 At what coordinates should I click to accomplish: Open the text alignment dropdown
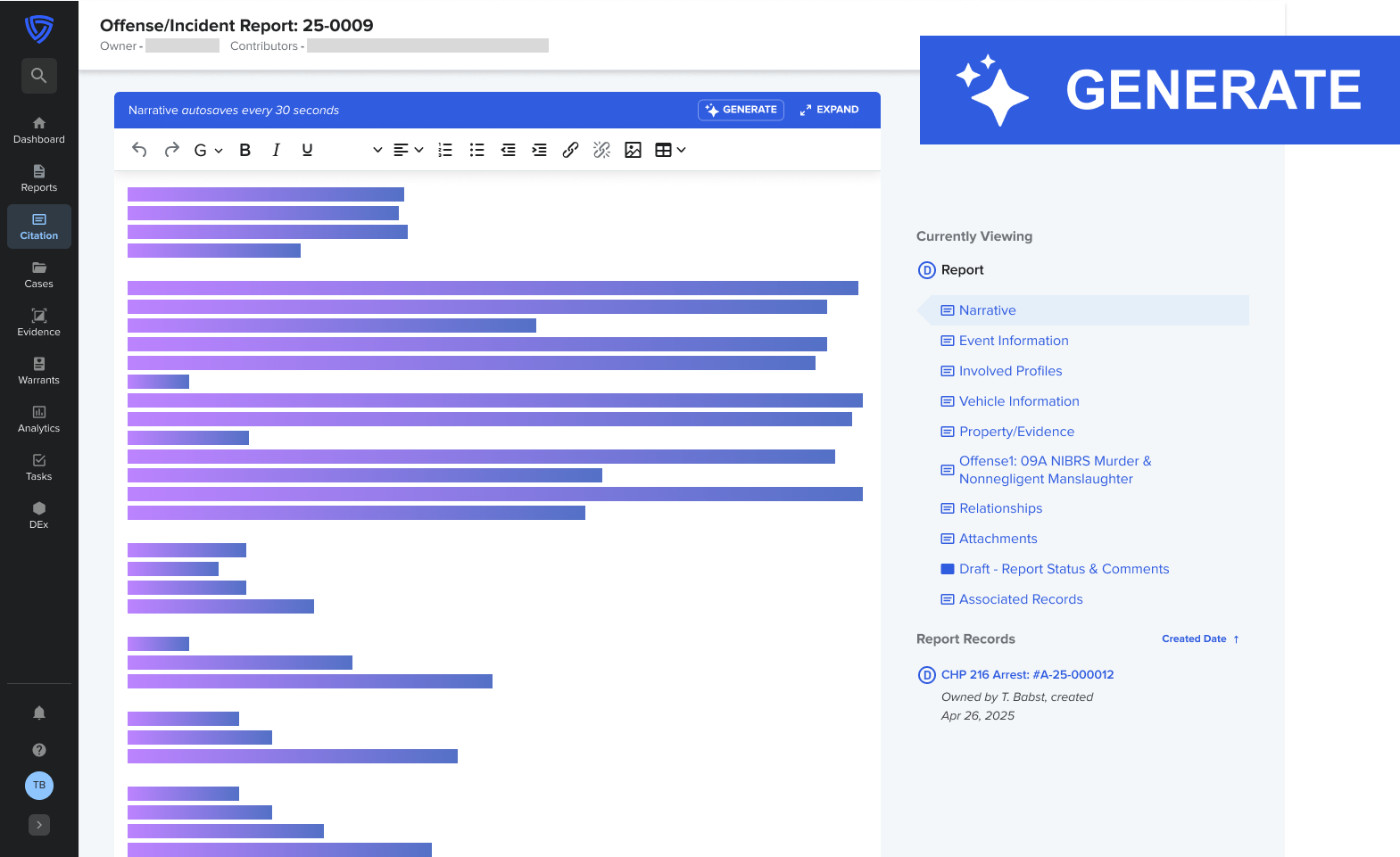[408, 150]
